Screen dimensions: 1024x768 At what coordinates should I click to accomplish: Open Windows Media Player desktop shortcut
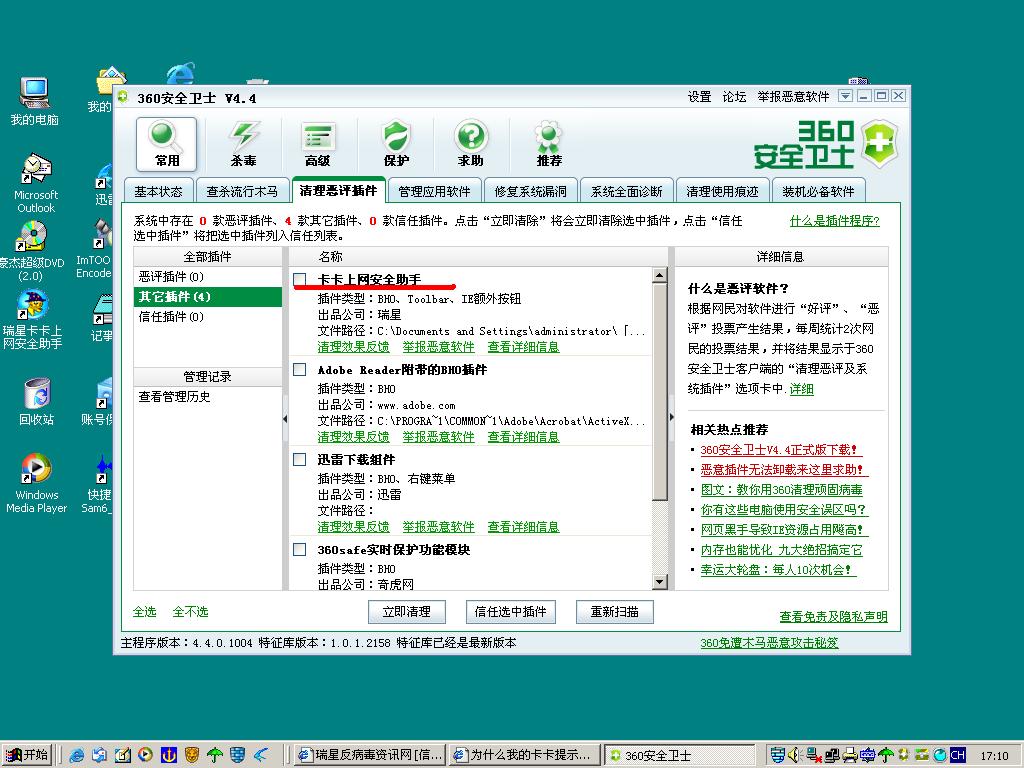click(x=37, y=483)
